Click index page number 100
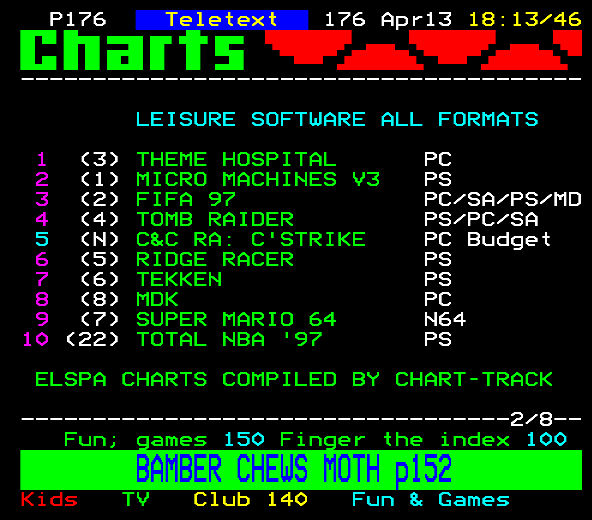Viewport: 592px width, 520px height. [546, 440]
